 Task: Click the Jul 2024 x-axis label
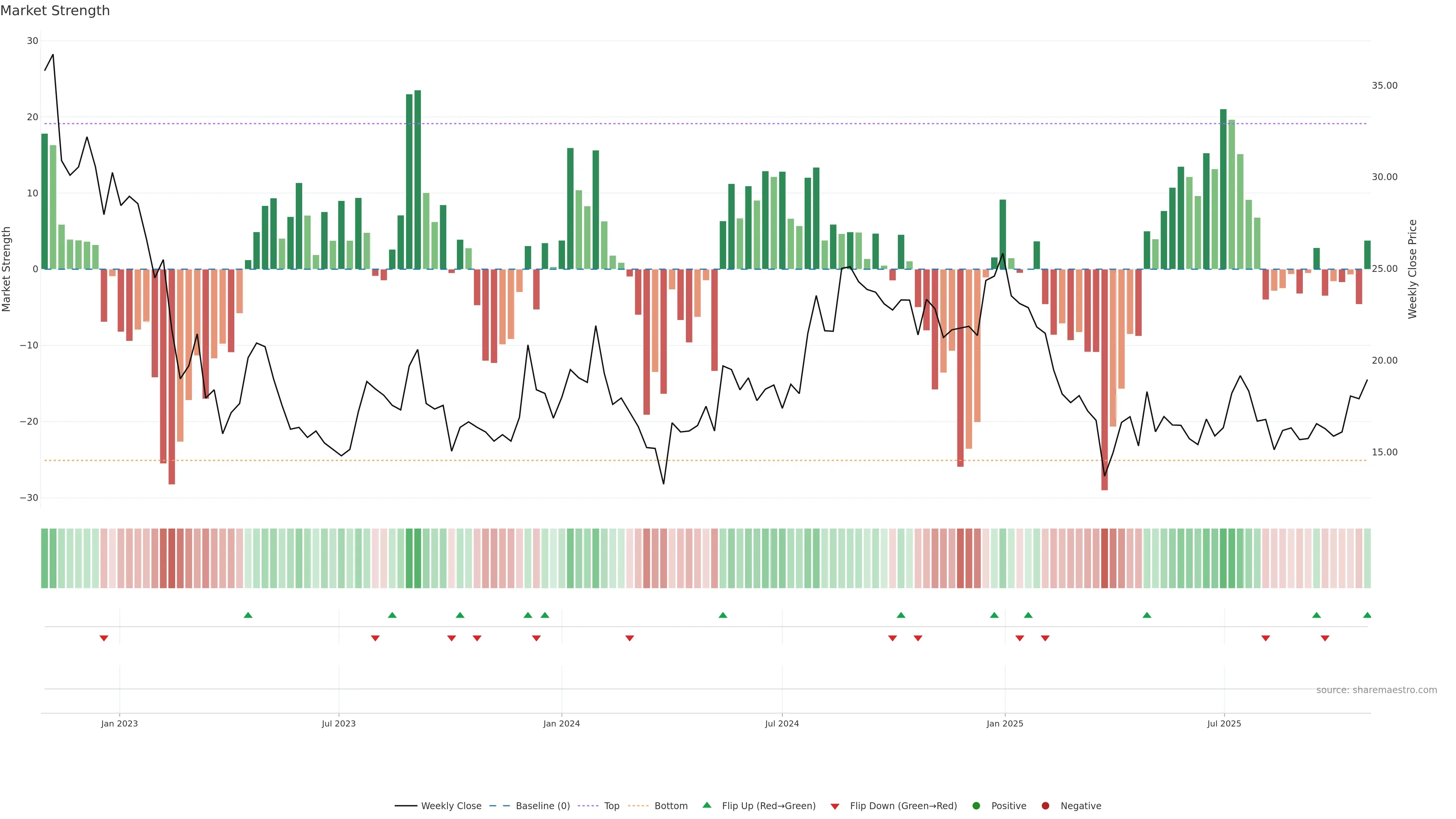(782, 723)
